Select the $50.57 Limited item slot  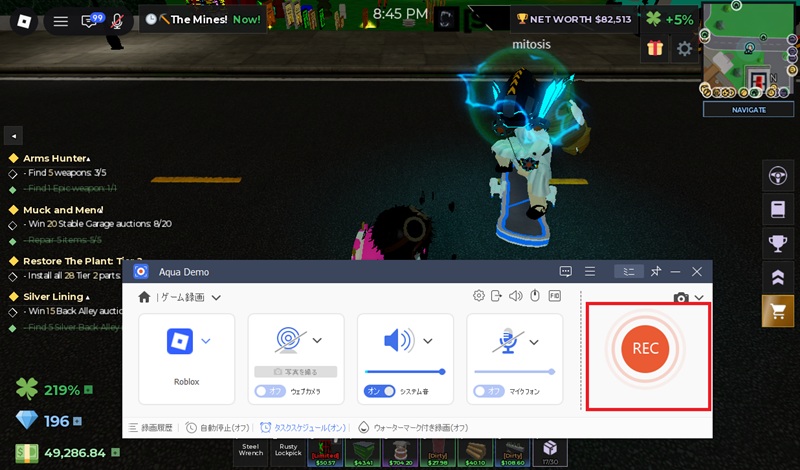[x=326, y=453]
